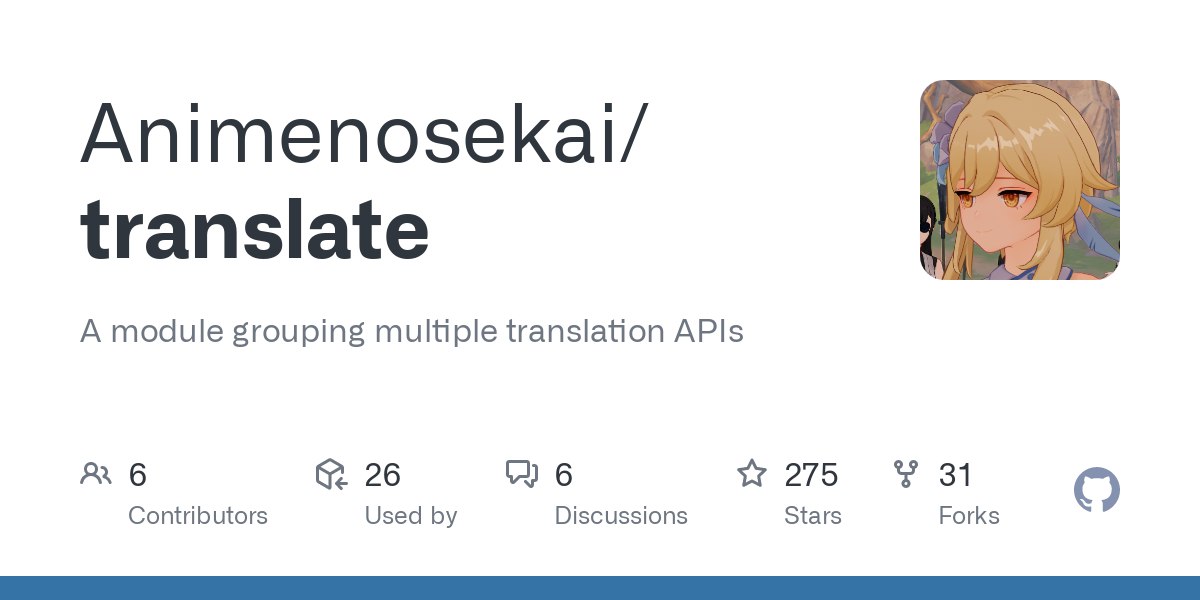Click the Contributors people icon
The image size is (1200, 600).
click(96, 474)
